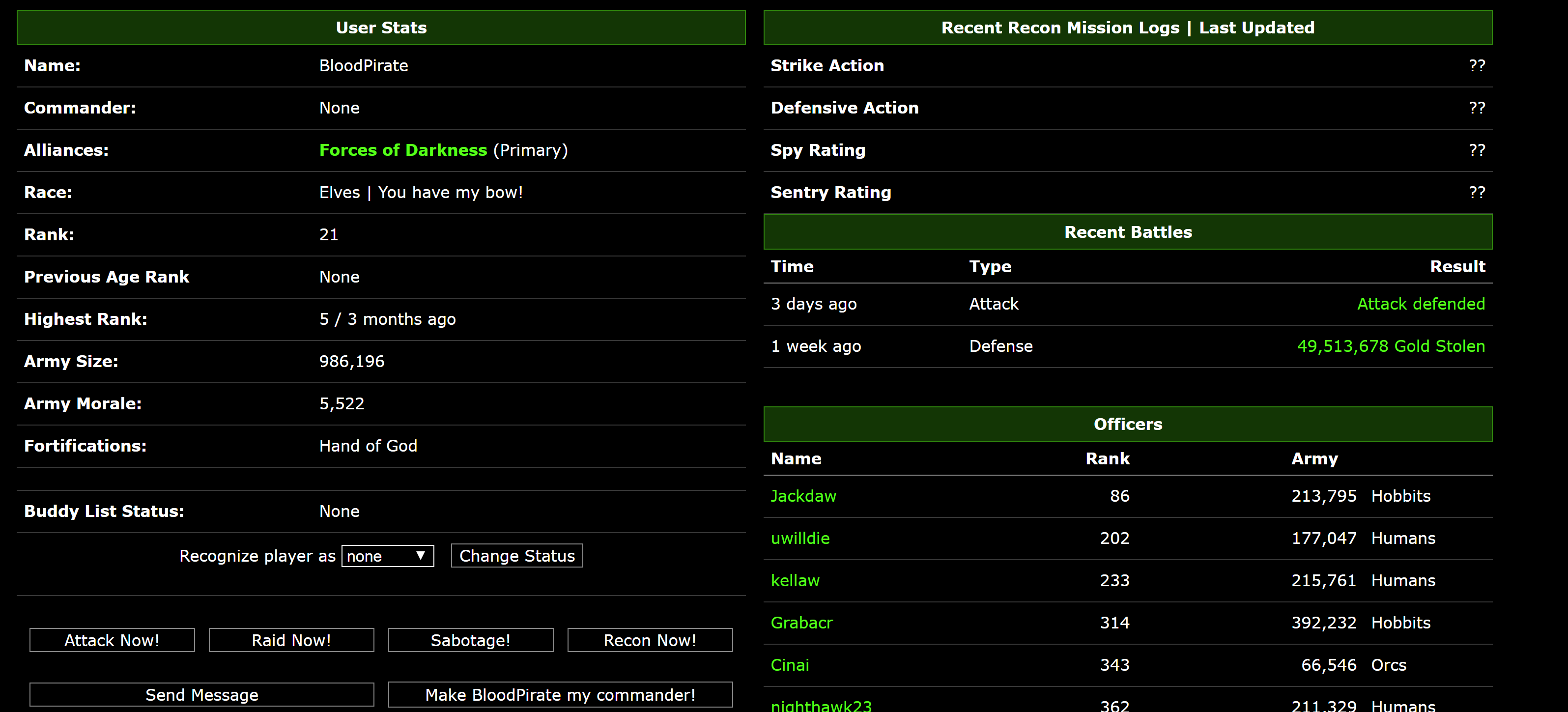Click '49,513,678 Gold Stolen' battle result
Screen dimensions: 1568x712
coord(1391,346)
